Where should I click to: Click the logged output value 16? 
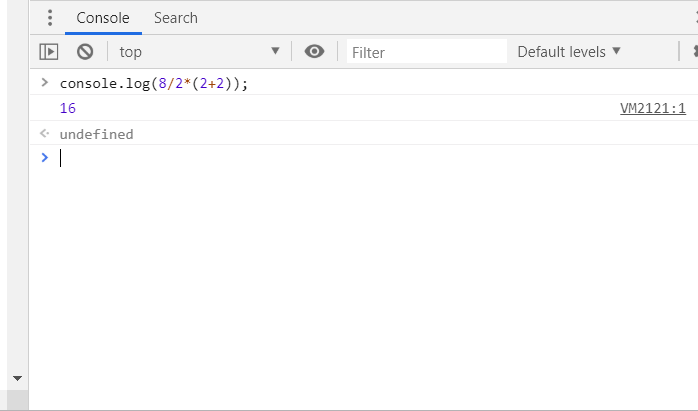click(68, 108)
